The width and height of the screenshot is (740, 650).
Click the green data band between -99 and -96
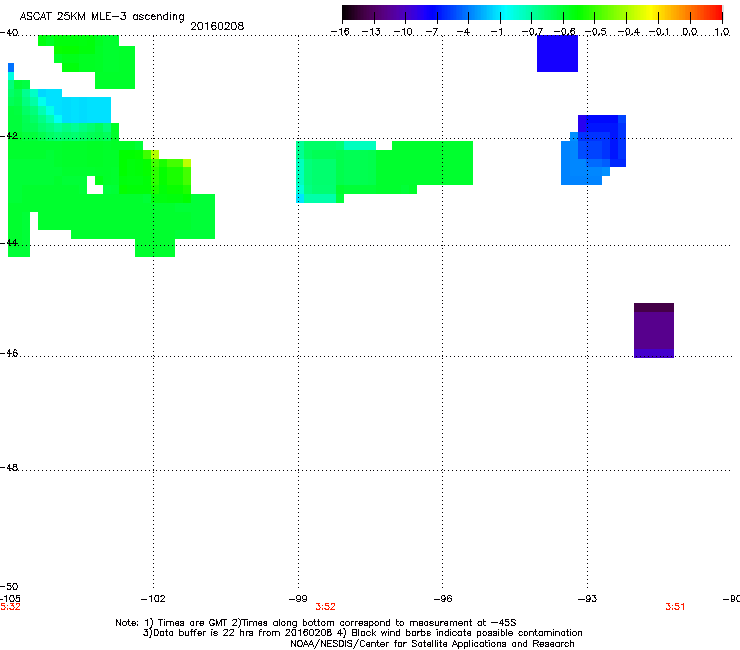coord(384,172)
